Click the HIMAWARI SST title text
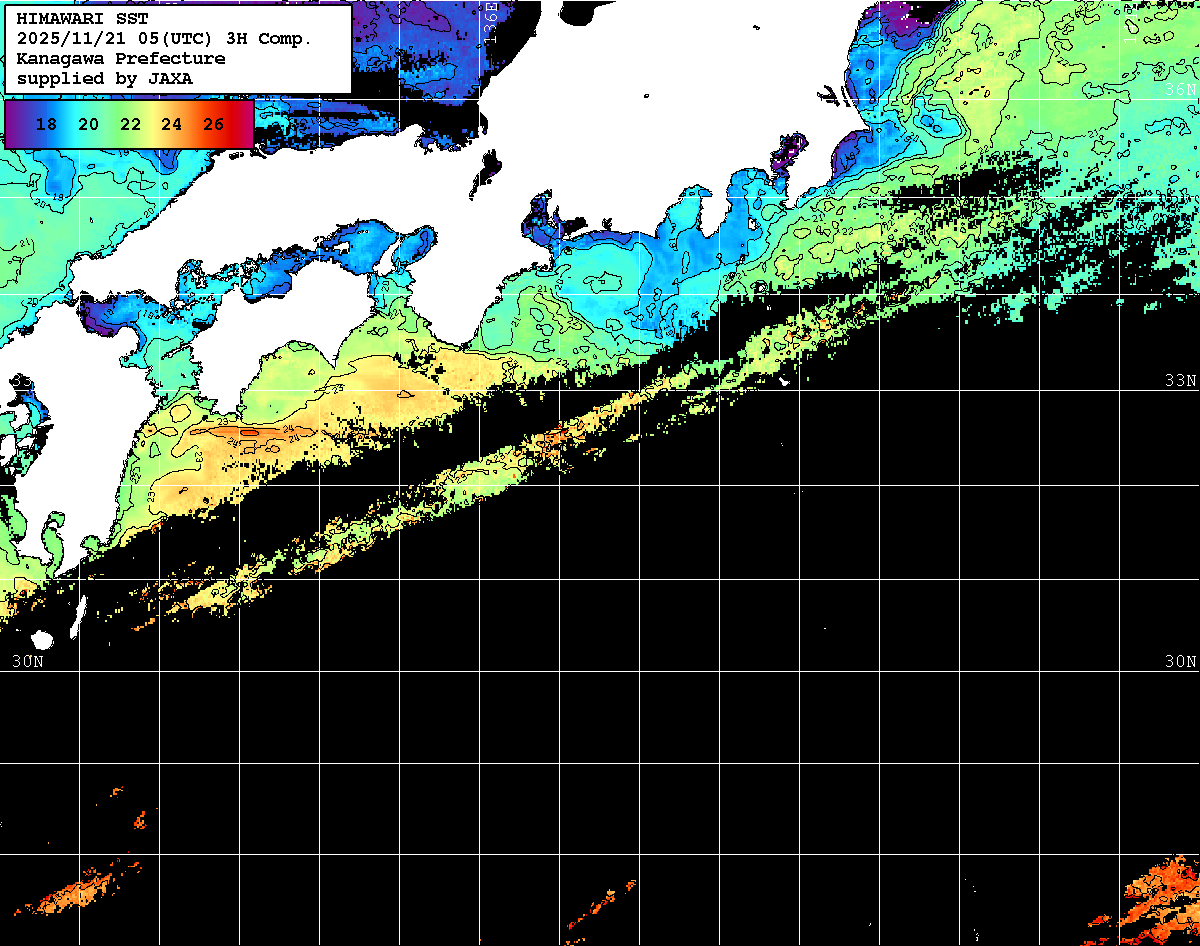This screenshot has width=1200, height=946. [x=82, y=19]
